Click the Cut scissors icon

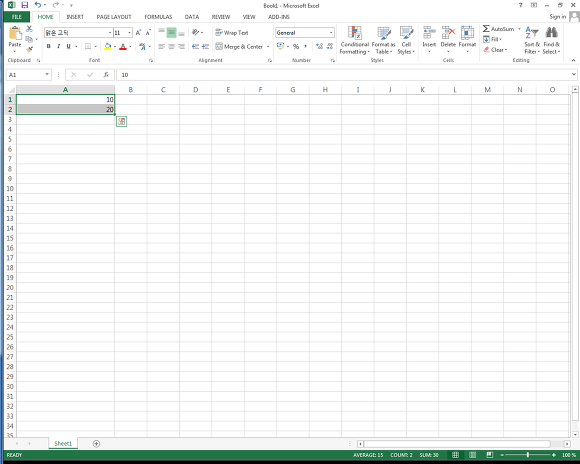30,29
